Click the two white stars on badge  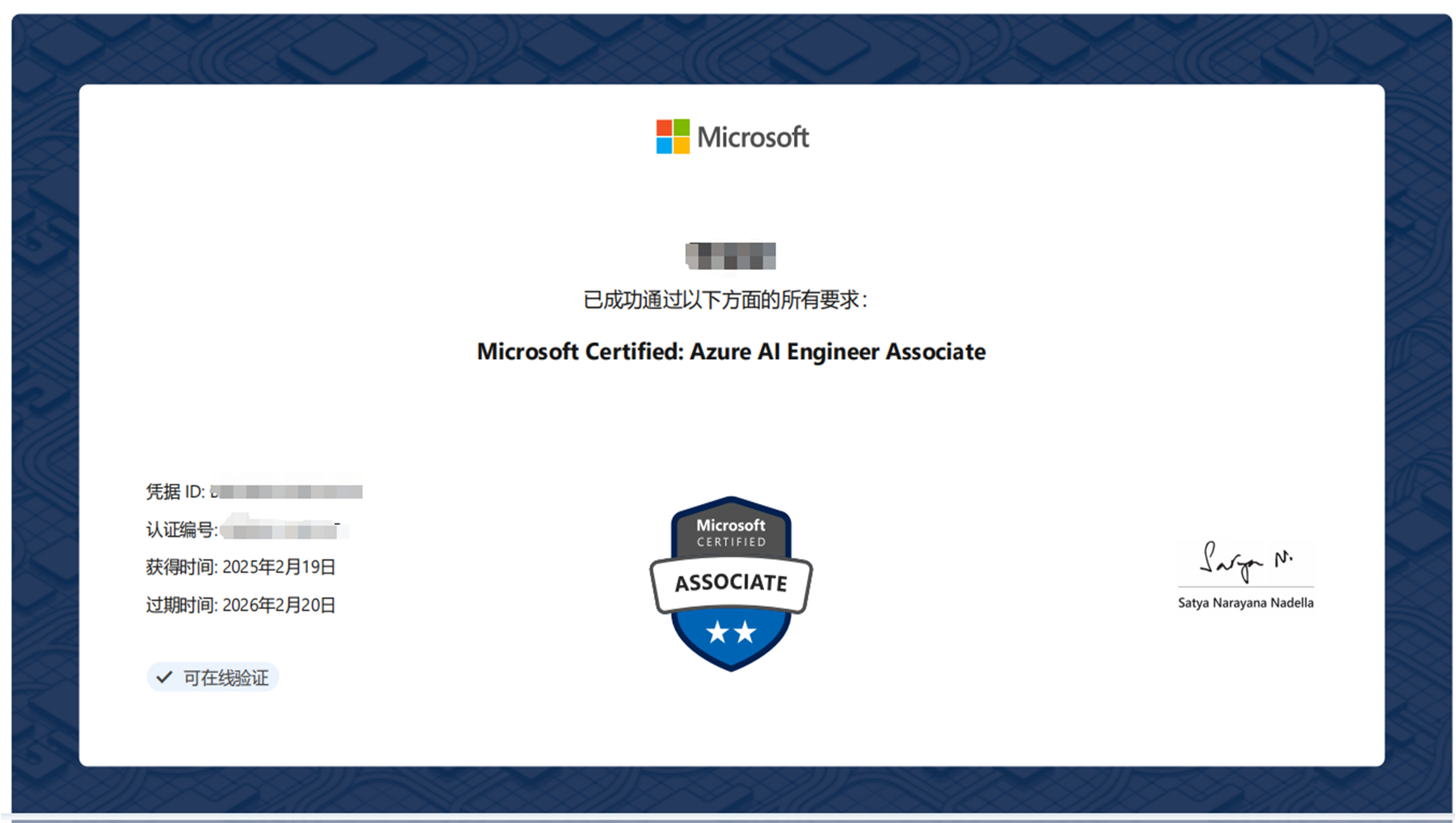click(x=731, y=632)
